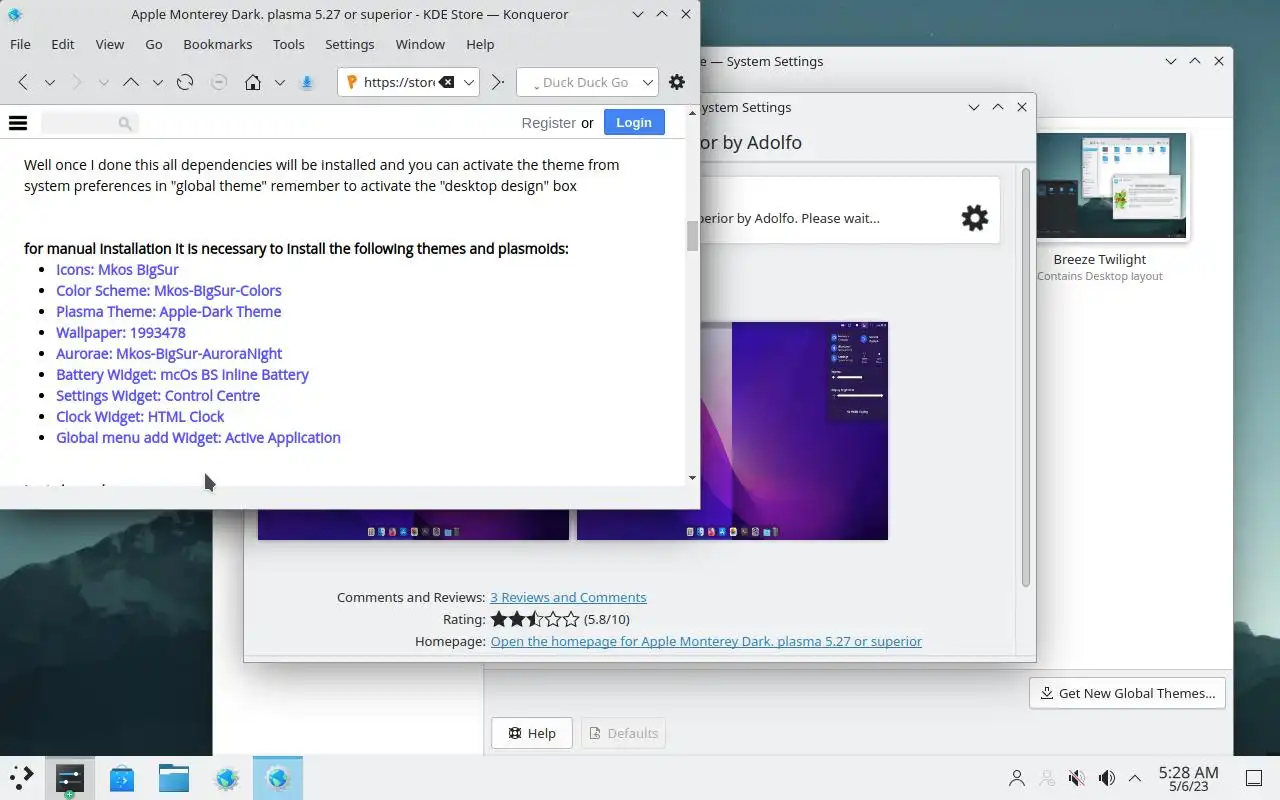Click the user account tray icon
The width and height of the screenshot is (1280, 800).
pyautogui.click(x=1017, y=778)
